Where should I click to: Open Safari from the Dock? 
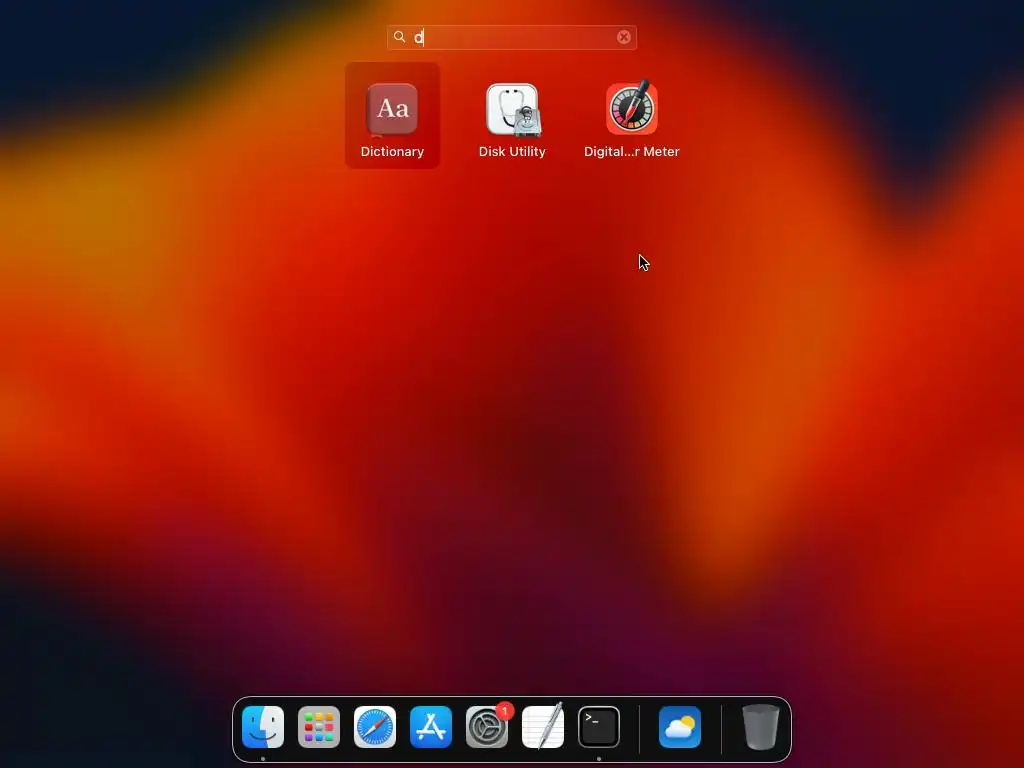(375, 727)
